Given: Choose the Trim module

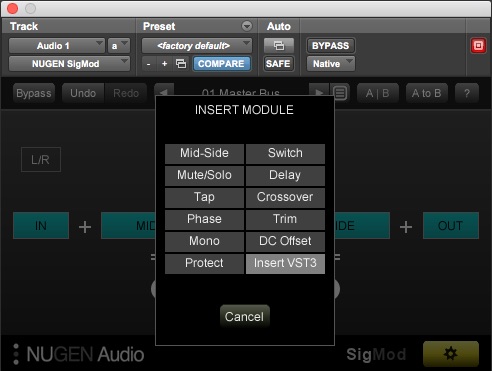Looking at the screenshot, I should 285,219.
